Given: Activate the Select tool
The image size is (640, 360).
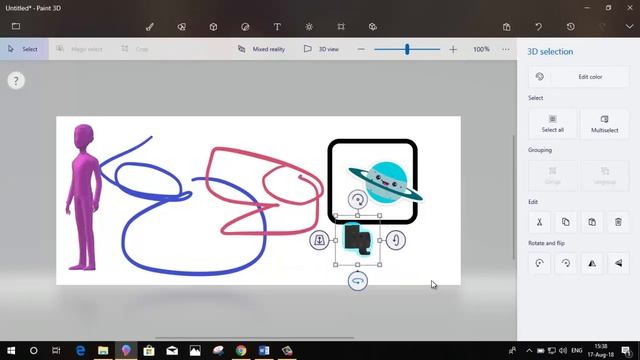Looking at the screenshot, I should [x=24, y=49].
